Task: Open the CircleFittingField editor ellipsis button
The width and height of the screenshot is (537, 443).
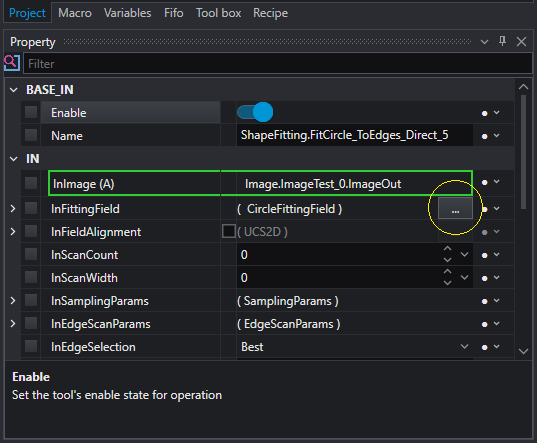Action: (455, 208)
